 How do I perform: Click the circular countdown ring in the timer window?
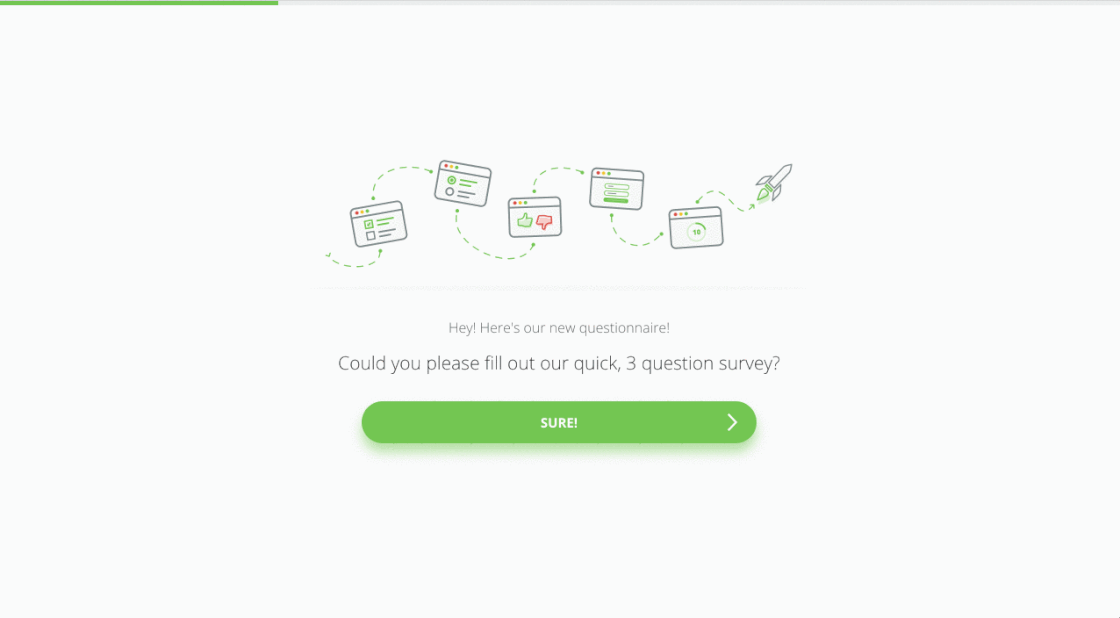pyautogui.click(x=696, y=232)
